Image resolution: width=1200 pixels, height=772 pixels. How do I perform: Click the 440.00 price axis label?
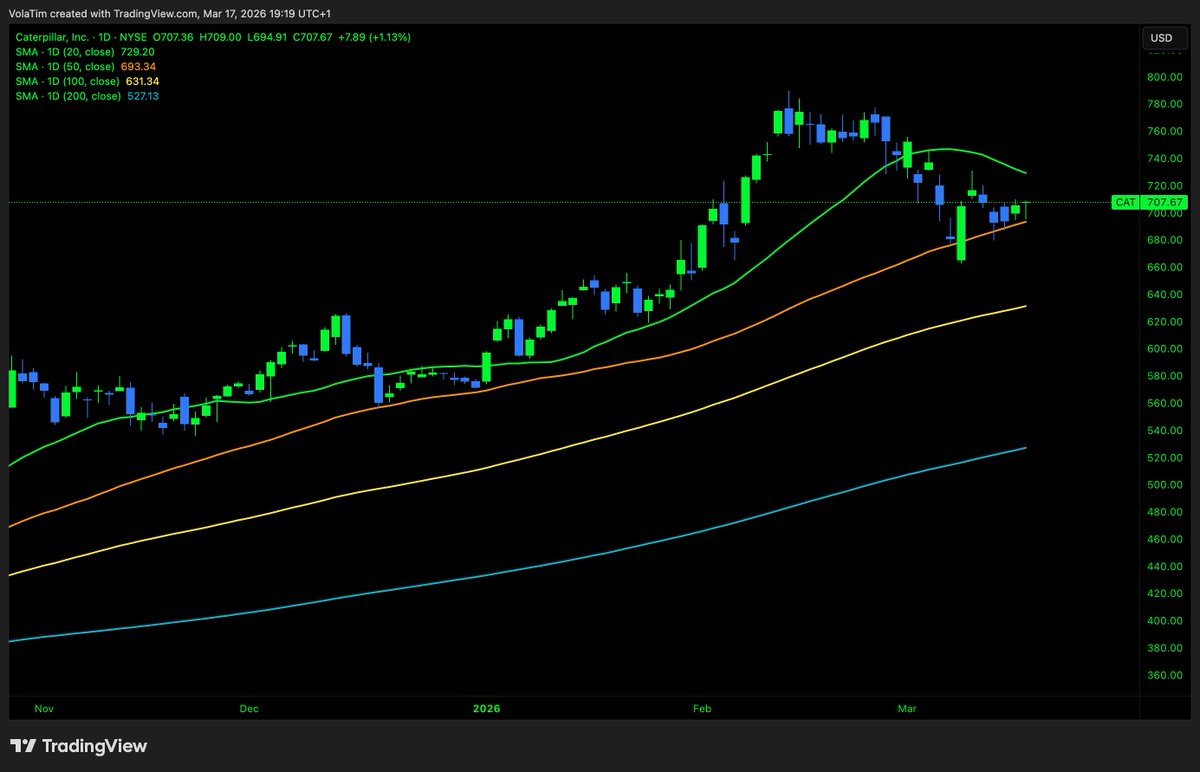coord(1165,566)
